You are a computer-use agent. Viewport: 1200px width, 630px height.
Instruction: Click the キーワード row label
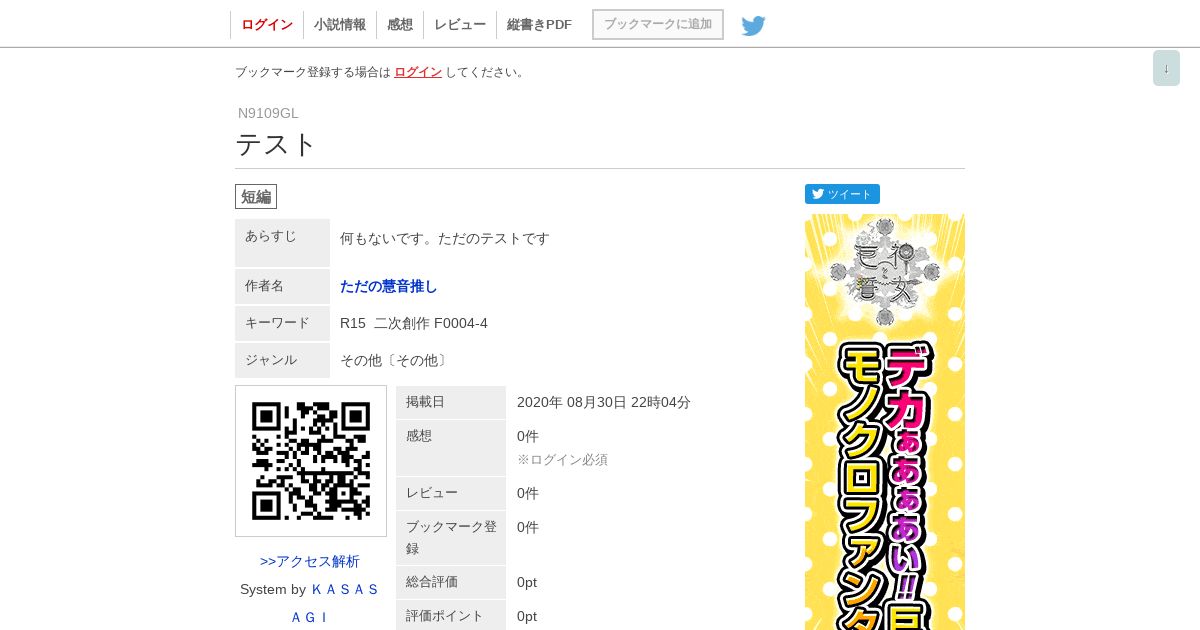282,323
